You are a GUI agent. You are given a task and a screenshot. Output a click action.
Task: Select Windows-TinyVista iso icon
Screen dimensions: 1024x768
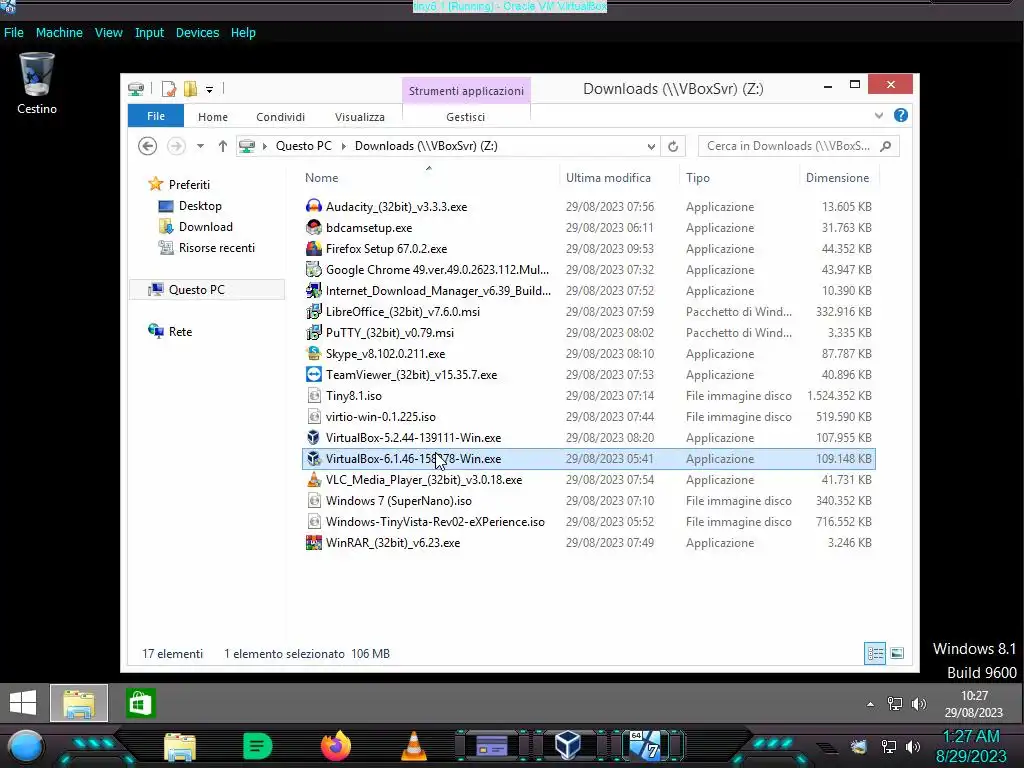click(313, 521)
